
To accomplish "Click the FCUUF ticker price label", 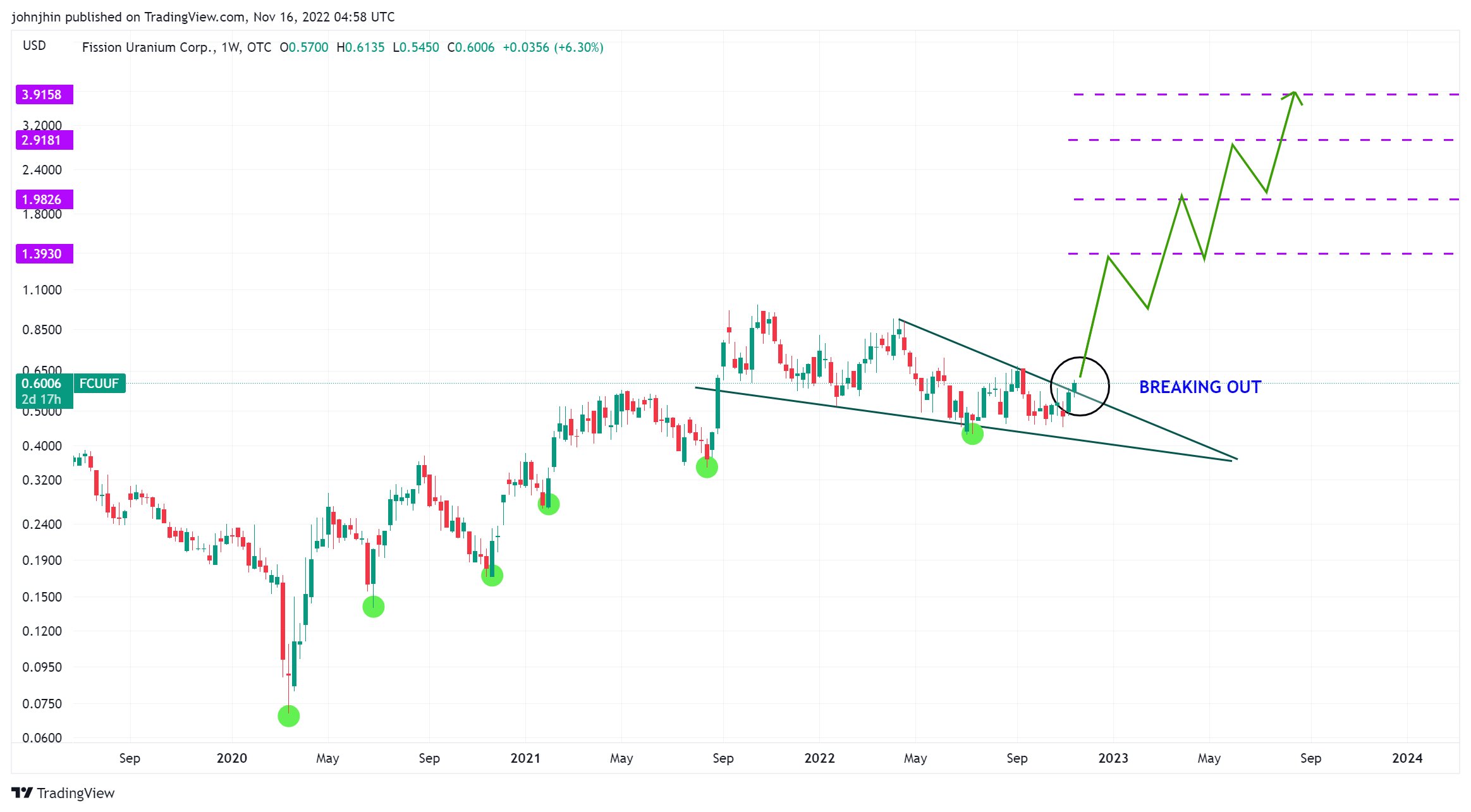I will [x=99, y=384].
